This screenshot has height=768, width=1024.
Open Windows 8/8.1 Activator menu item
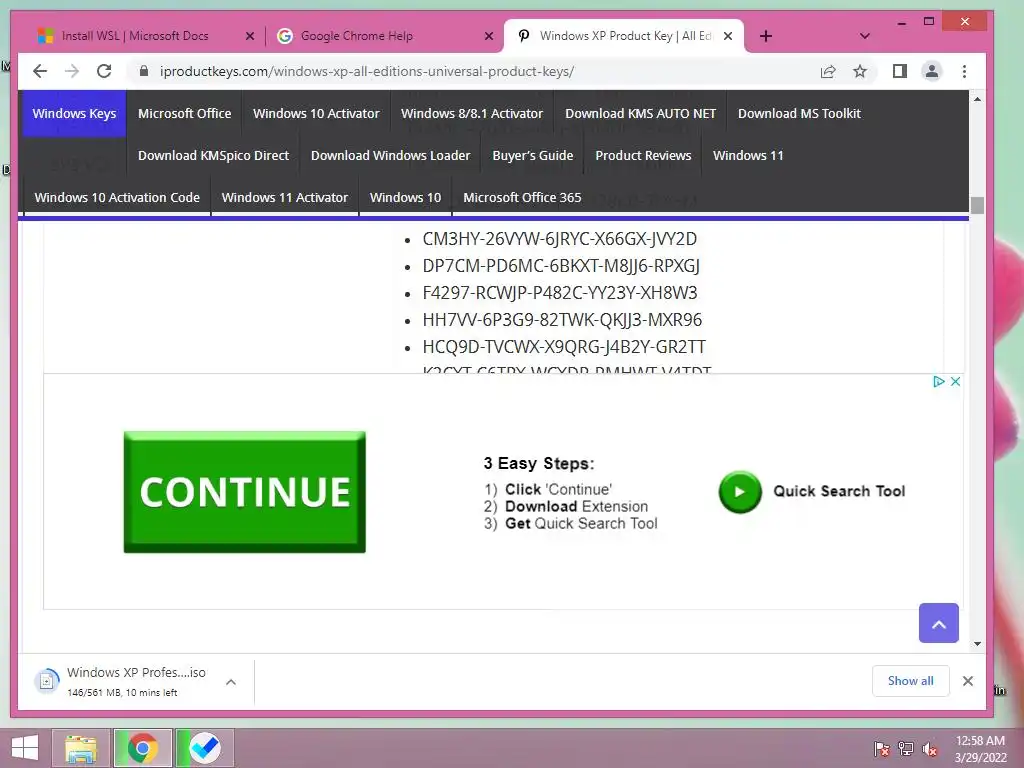coord(472,114)
